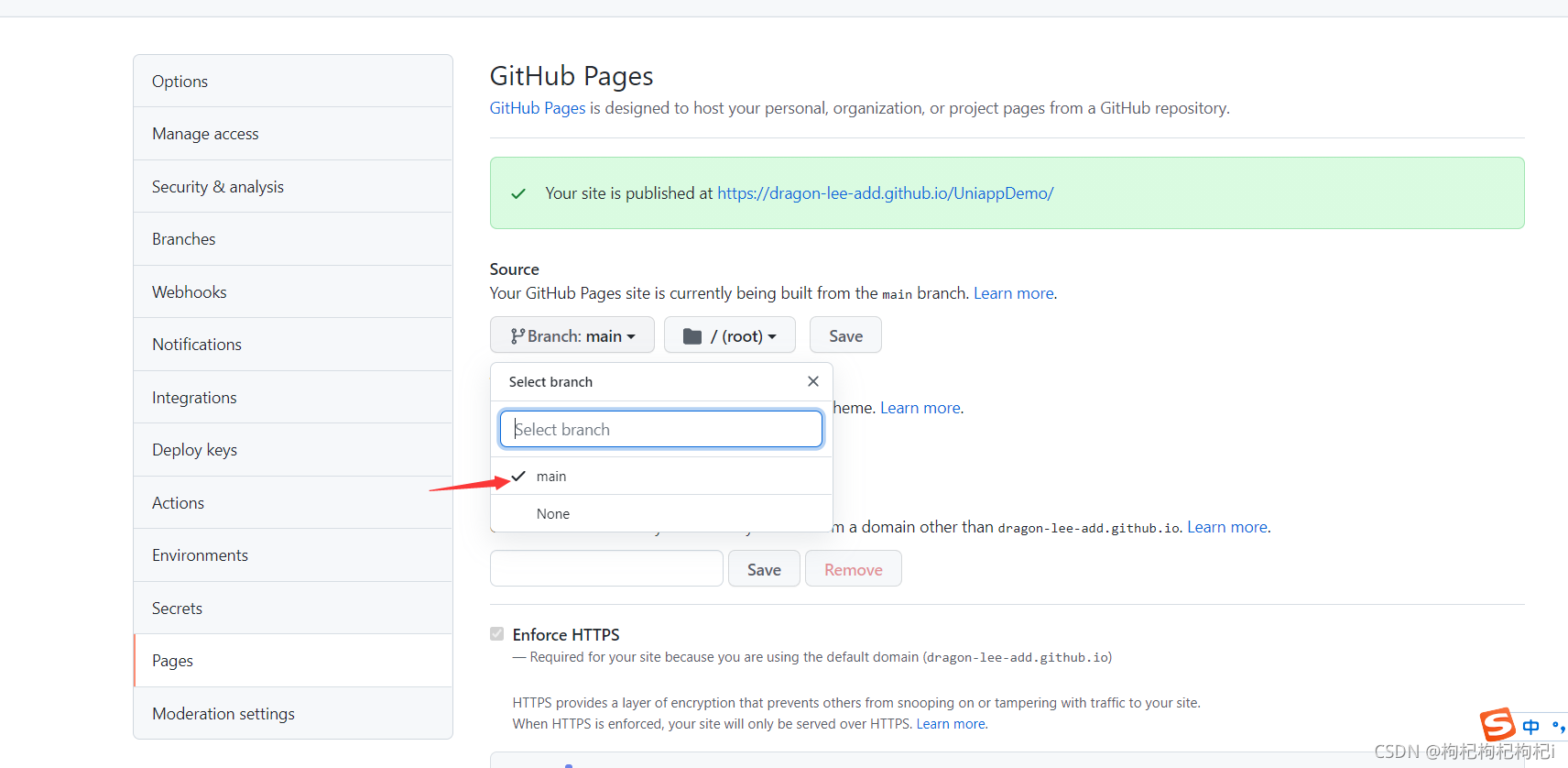The width and height of the screenshot is (1568, 768).
Task: Click the Remove custom domain button
Action: point(854,569)
